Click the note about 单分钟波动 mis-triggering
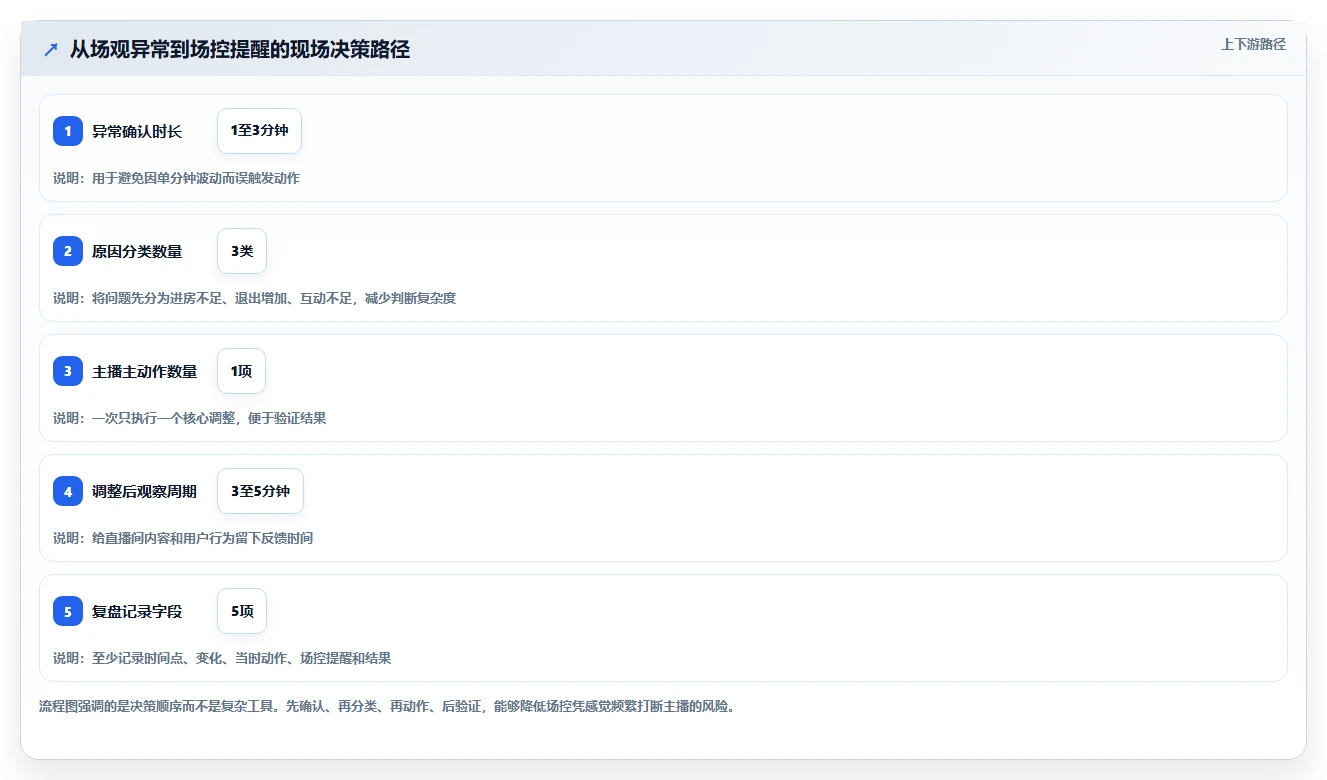 pyautogui.click(x=176, y=178)
